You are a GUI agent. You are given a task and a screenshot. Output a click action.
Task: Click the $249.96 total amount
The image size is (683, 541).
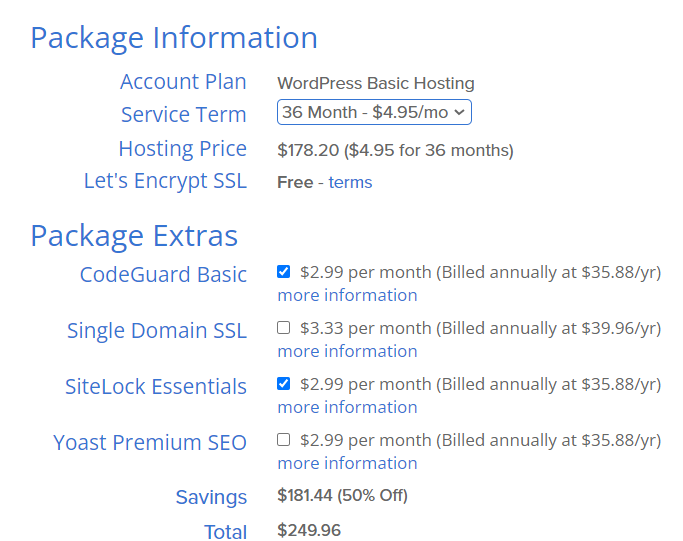309,530
